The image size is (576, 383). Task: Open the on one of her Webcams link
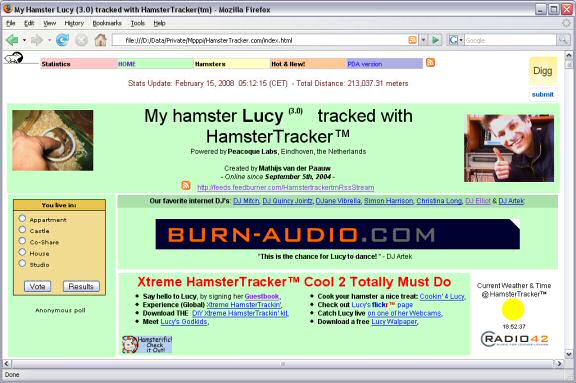404,313
